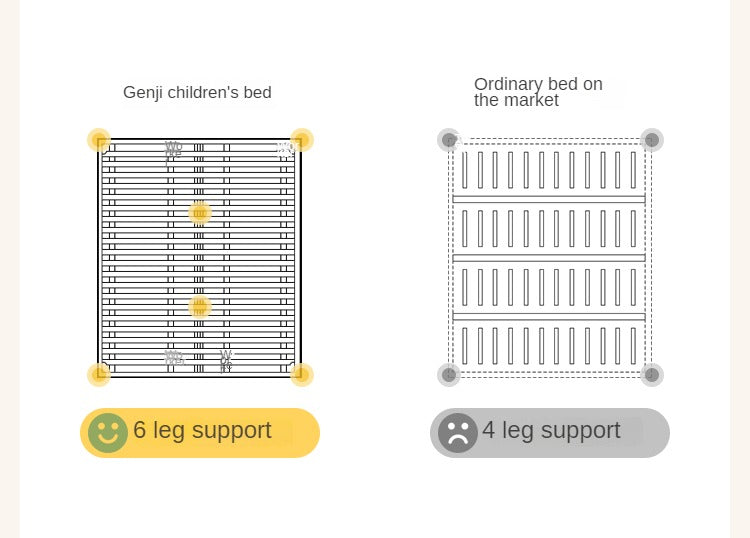Click the top-left gray leg marker on ordinary bed
750x538 pixels.
click(449, 140)
